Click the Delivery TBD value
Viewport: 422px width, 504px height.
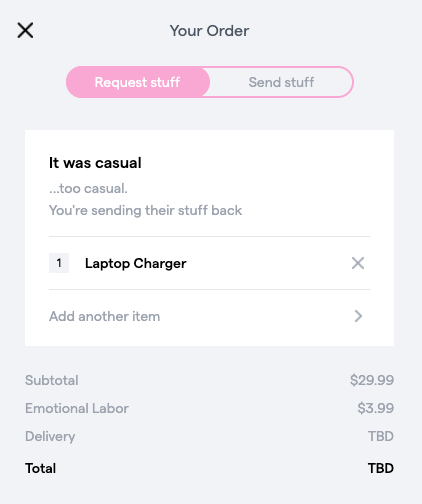pyautogui.click(x=381, y=436)
